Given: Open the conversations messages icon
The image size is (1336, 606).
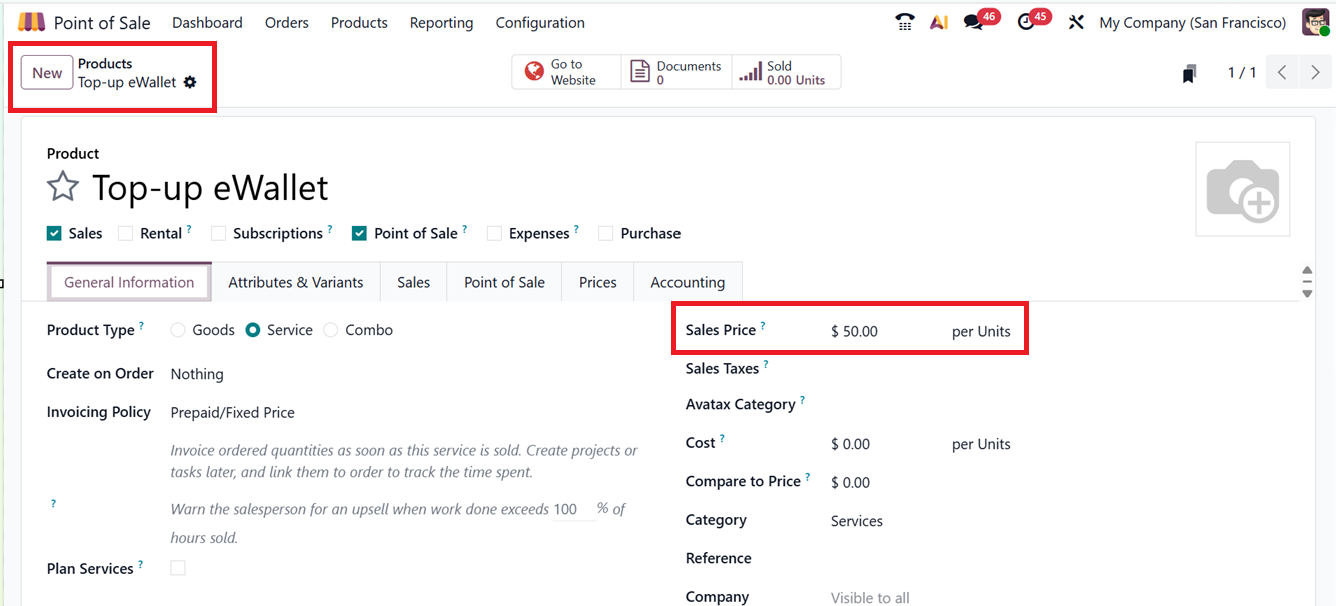Looking at the screenshot, I should click(973, 22).
